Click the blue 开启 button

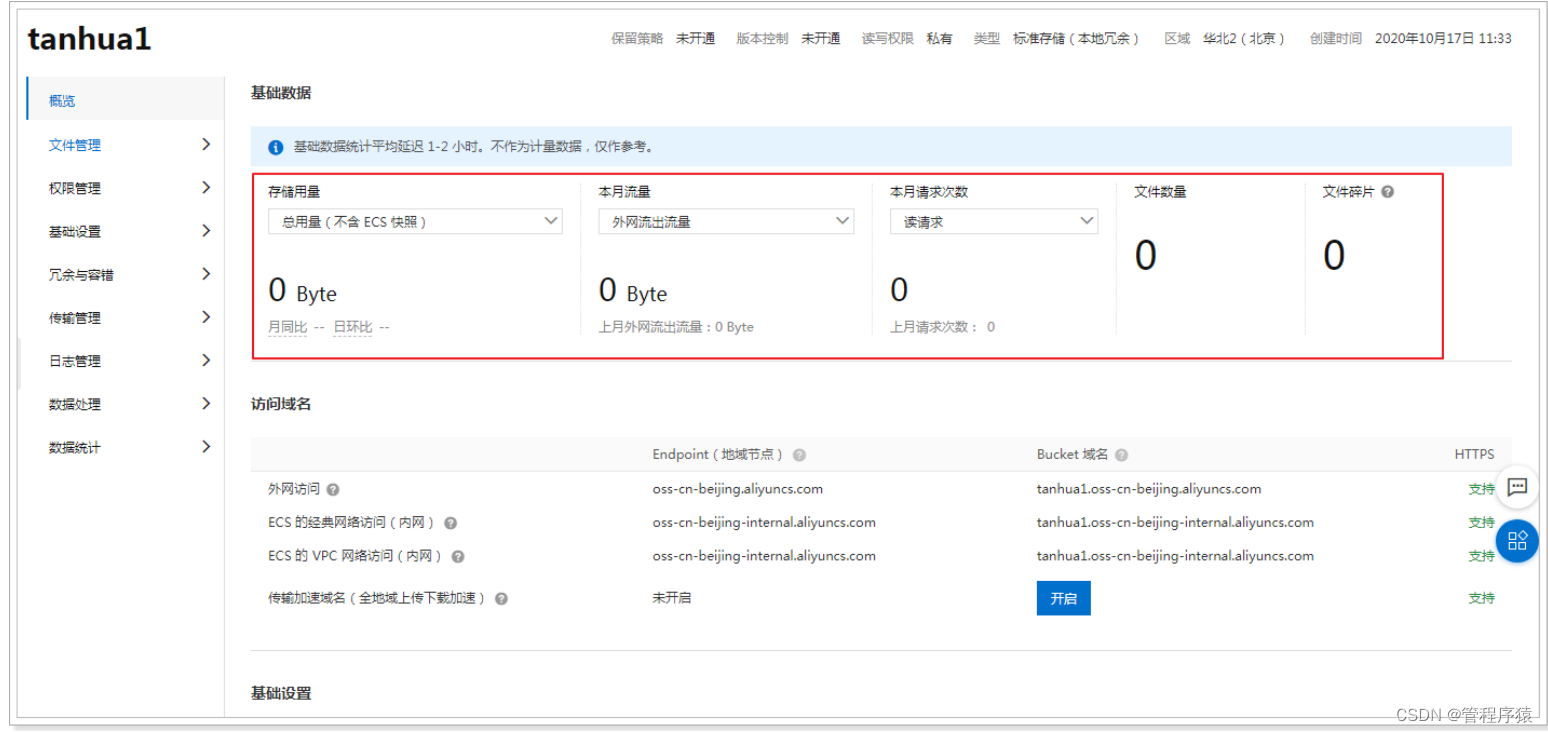pos(1063,598)
